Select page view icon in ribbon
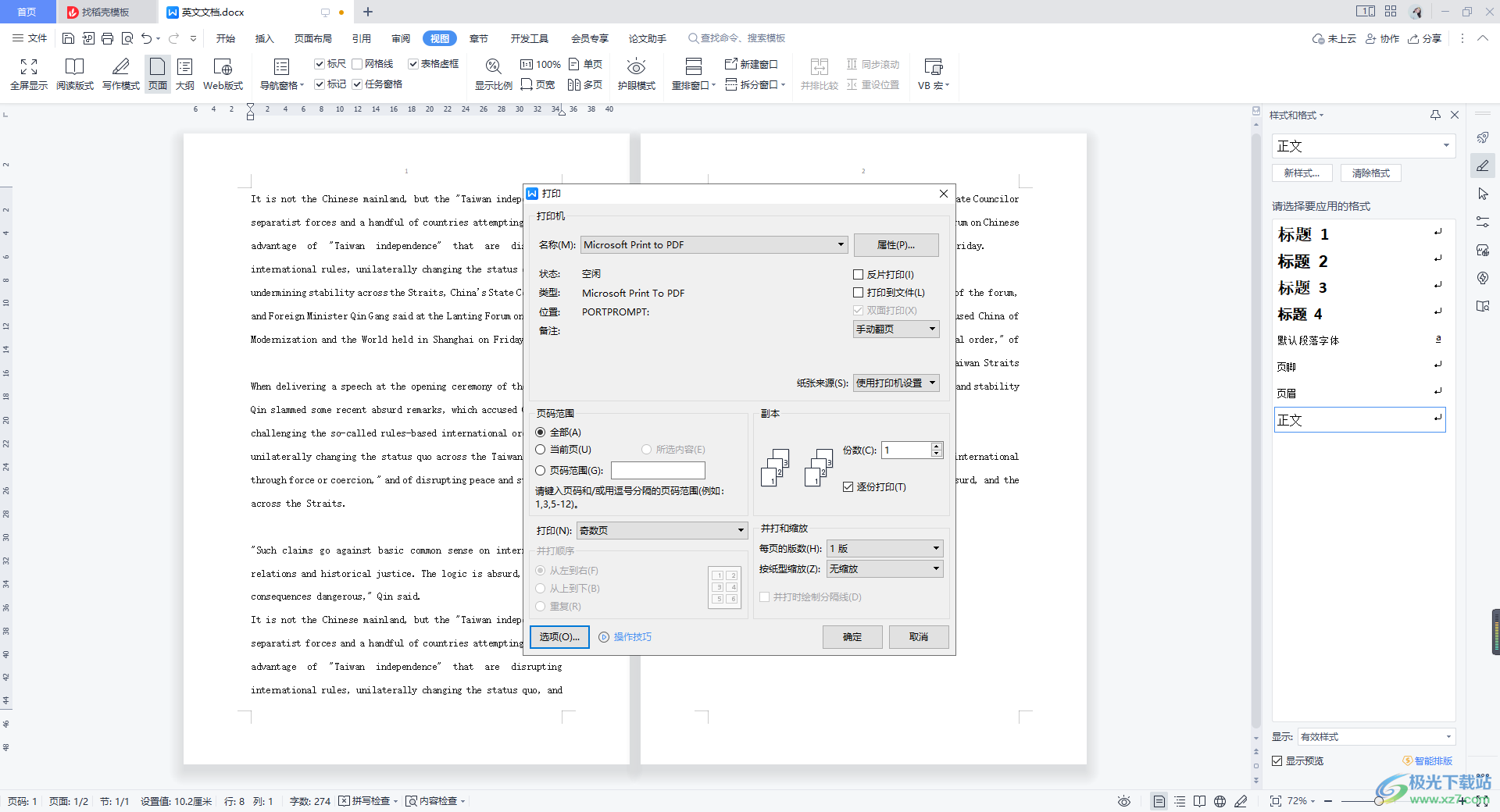This screenshot has height=812, width=1500. [x=158, y=67]
